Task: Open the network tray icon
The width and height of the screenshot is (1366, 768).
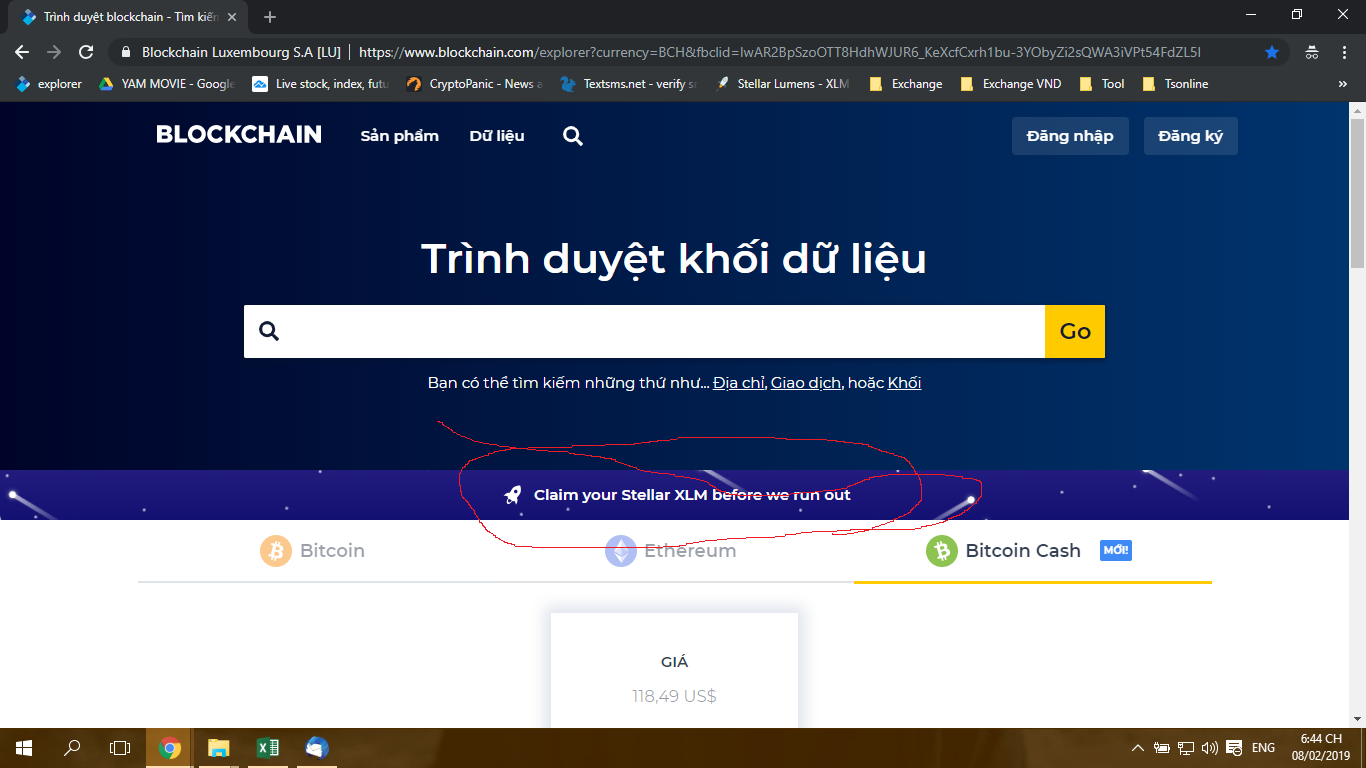Action: click(x=1186, y=748)
